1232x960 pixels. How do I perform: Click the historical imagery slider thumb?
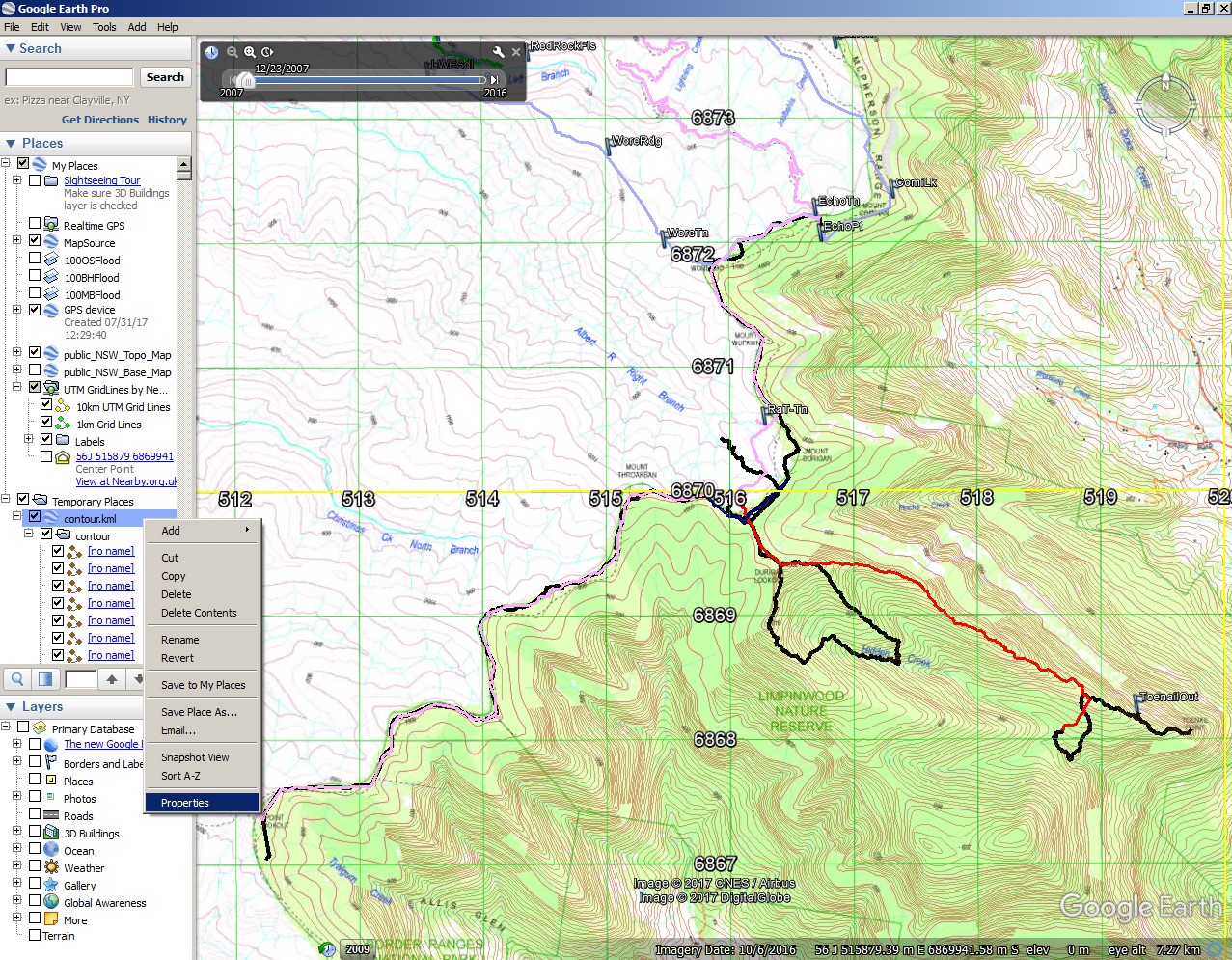(247, 80)
